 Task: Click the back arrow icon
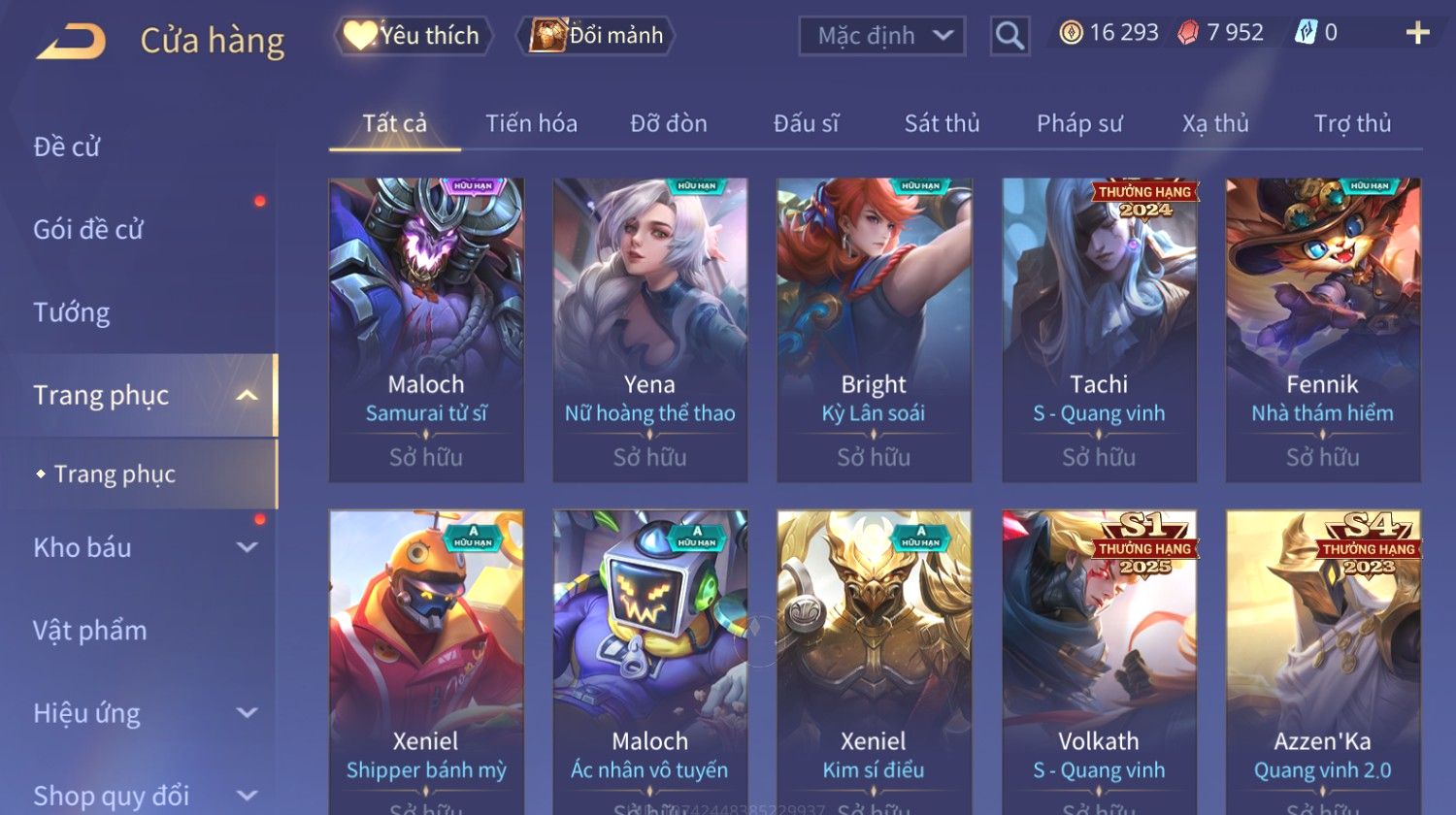[71, 42]
